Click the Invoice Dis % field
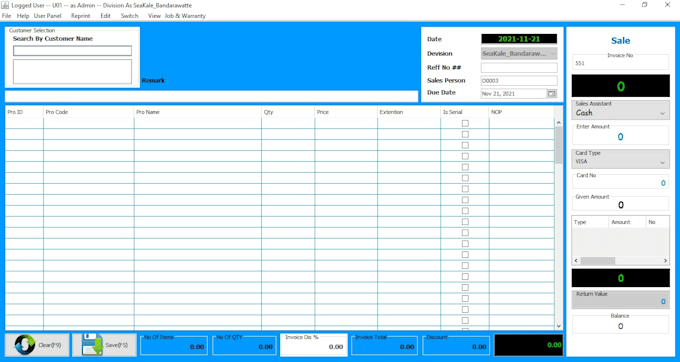 [x=314, y=345]
